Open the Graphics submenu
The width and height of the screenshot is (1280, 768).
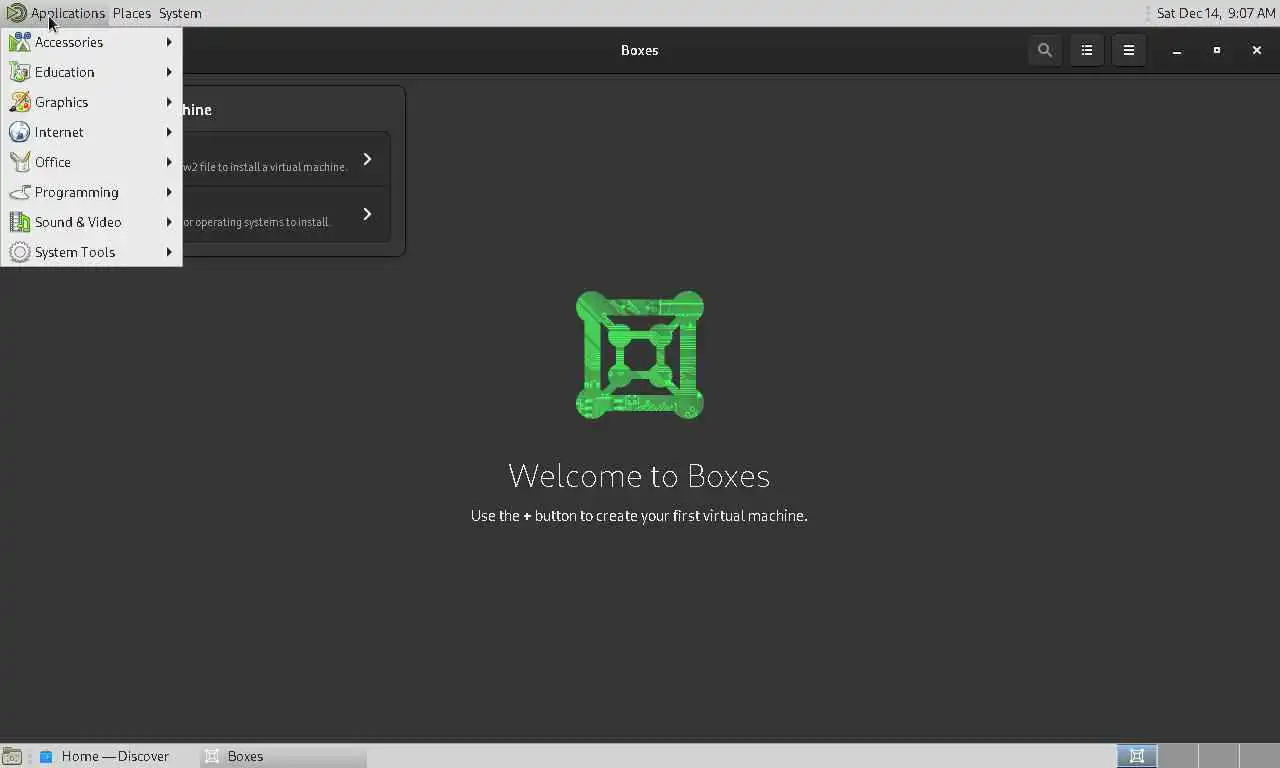pos(91,102)
